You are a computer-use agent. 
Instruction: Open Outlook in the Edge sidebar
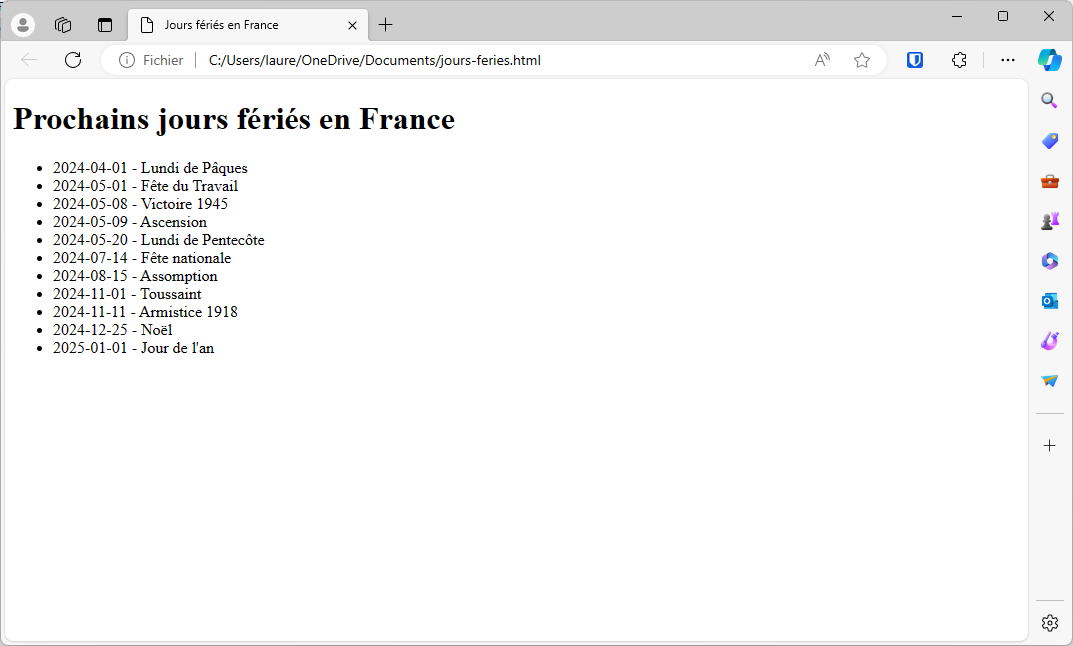point(1049,301)
